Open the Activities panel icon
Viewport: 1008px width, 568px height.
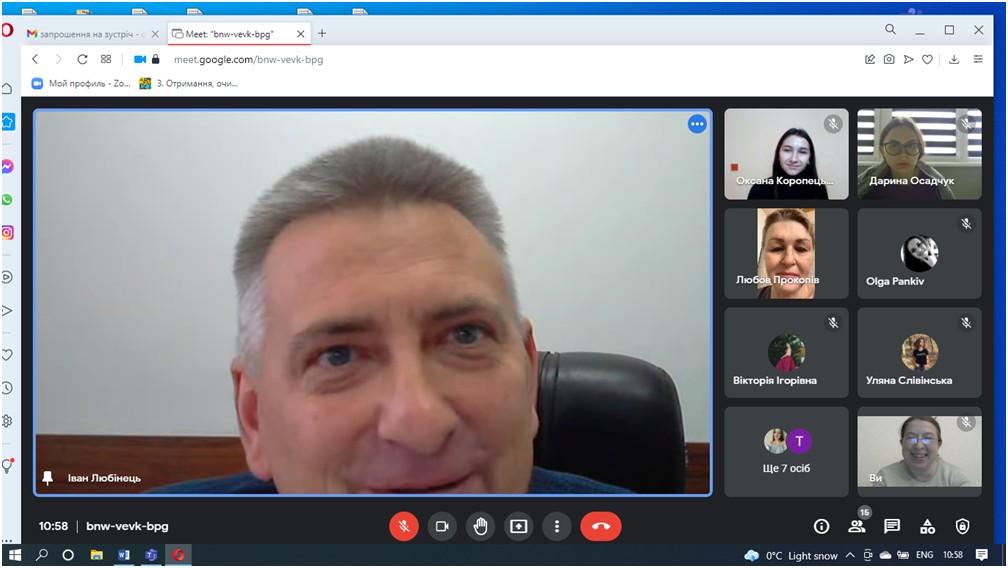pyautogui.click(x=927, y=526)
